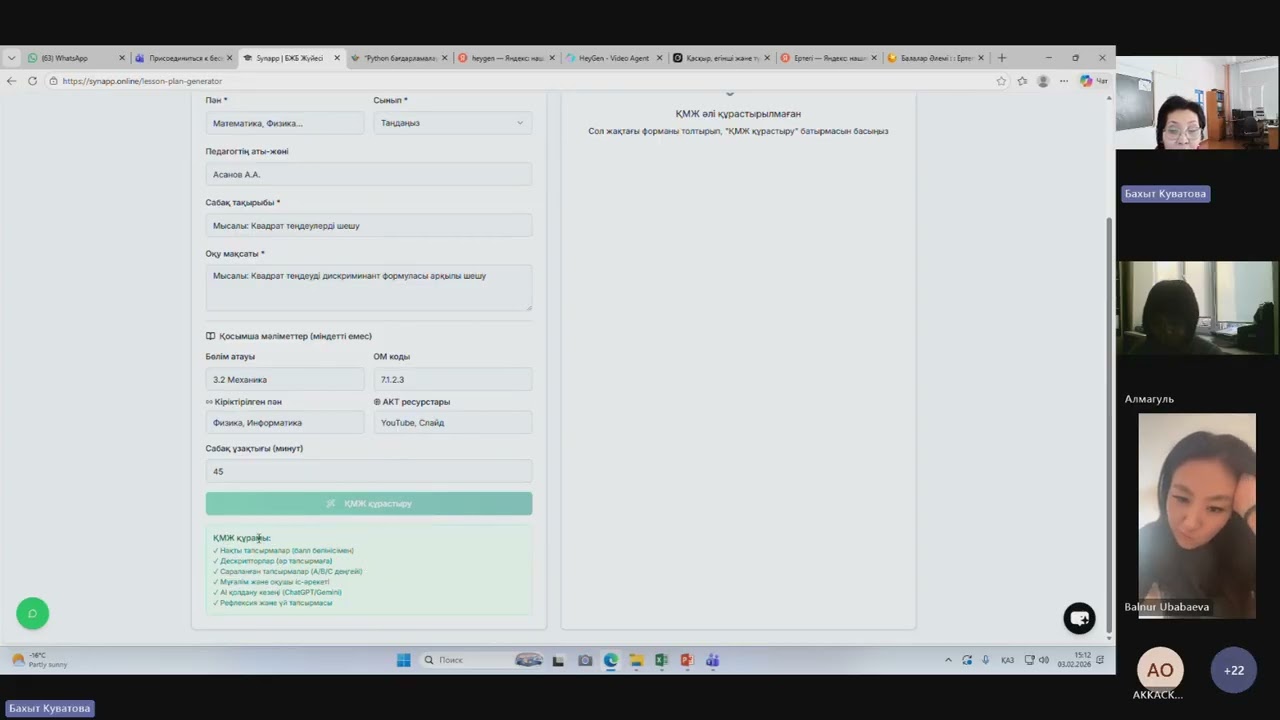Click the Қосымша мәліметтер section heading
The image size is (1280, 720).
tap(289, 336)
